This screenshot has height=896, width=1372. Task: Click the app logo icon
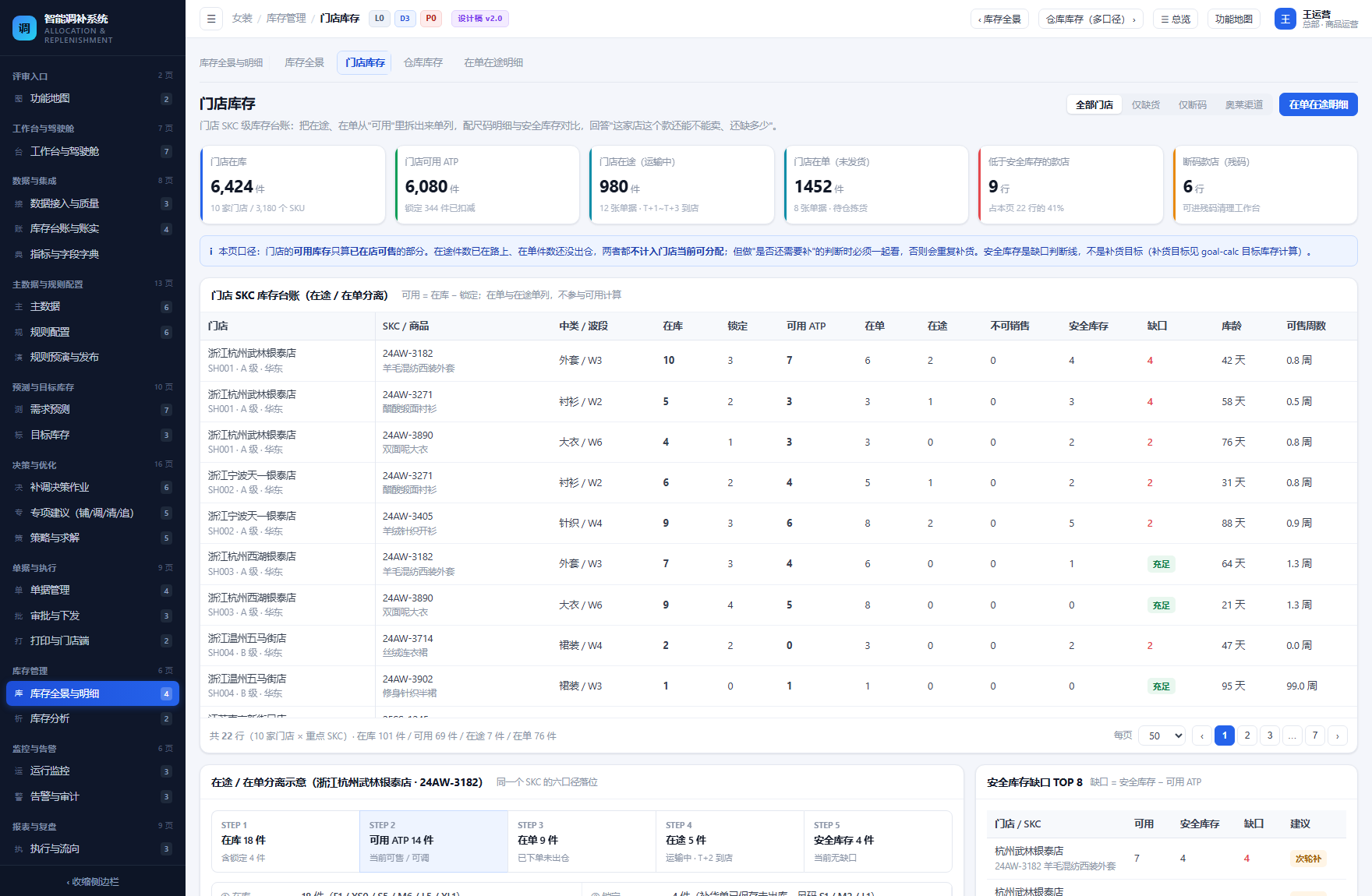point(24,28)
